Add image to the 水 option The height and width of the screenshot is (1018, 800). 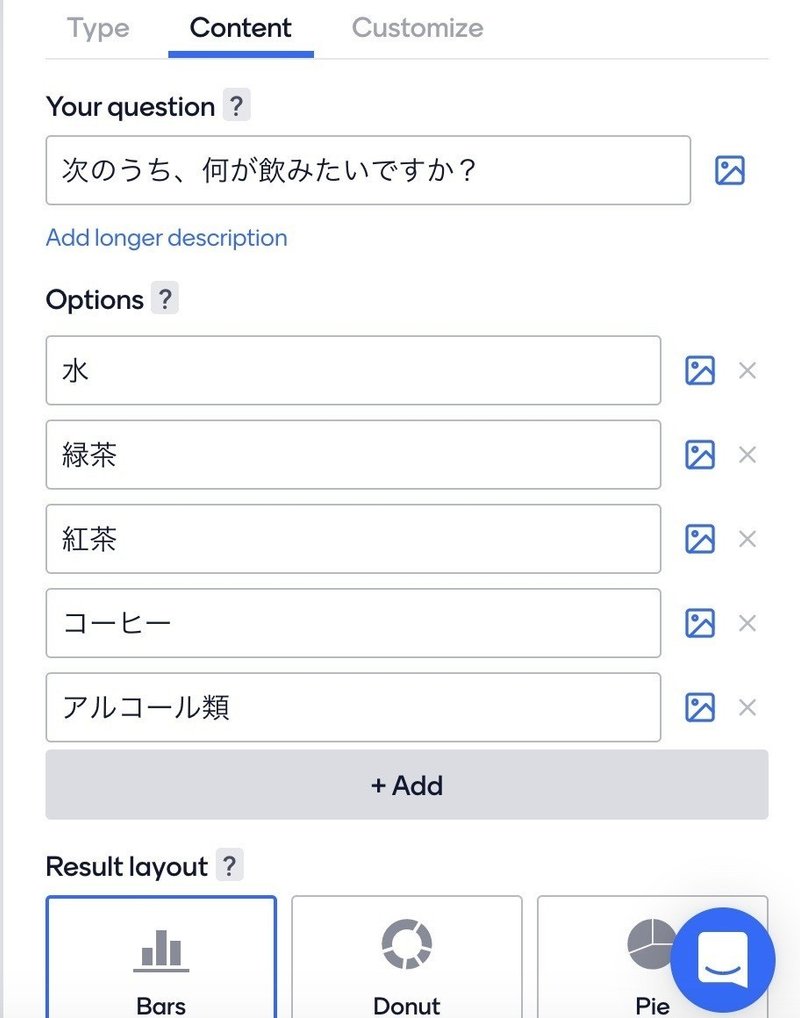tap(700, 371)
